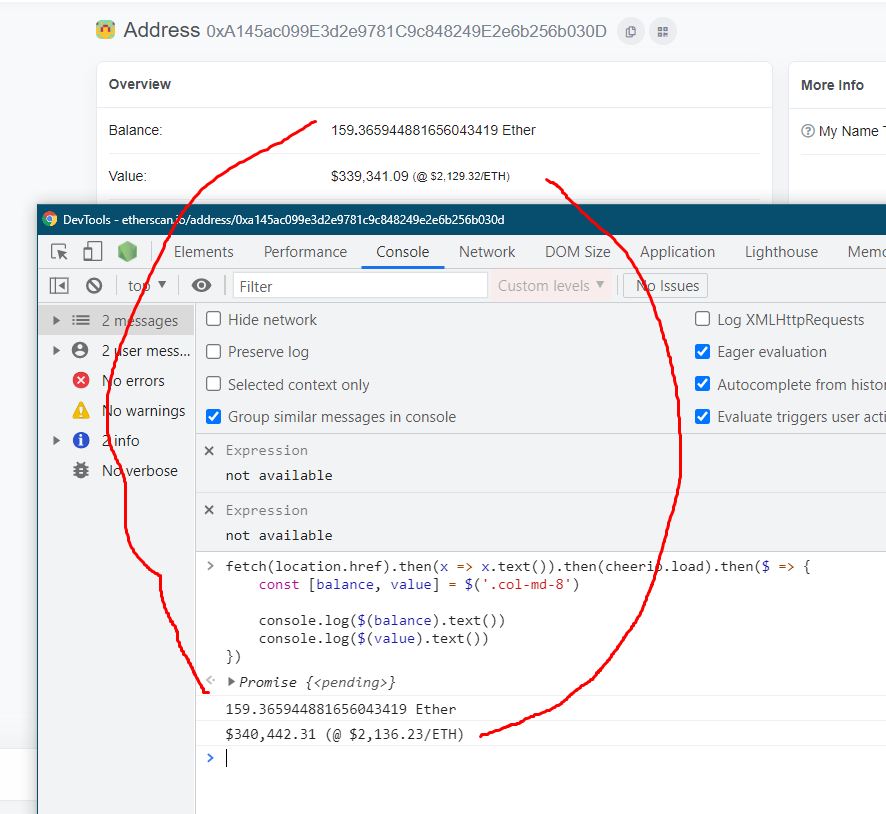This screenshot has height=814, width=886.
Task: Expand the 2 info group
Action: pos(56,440)
